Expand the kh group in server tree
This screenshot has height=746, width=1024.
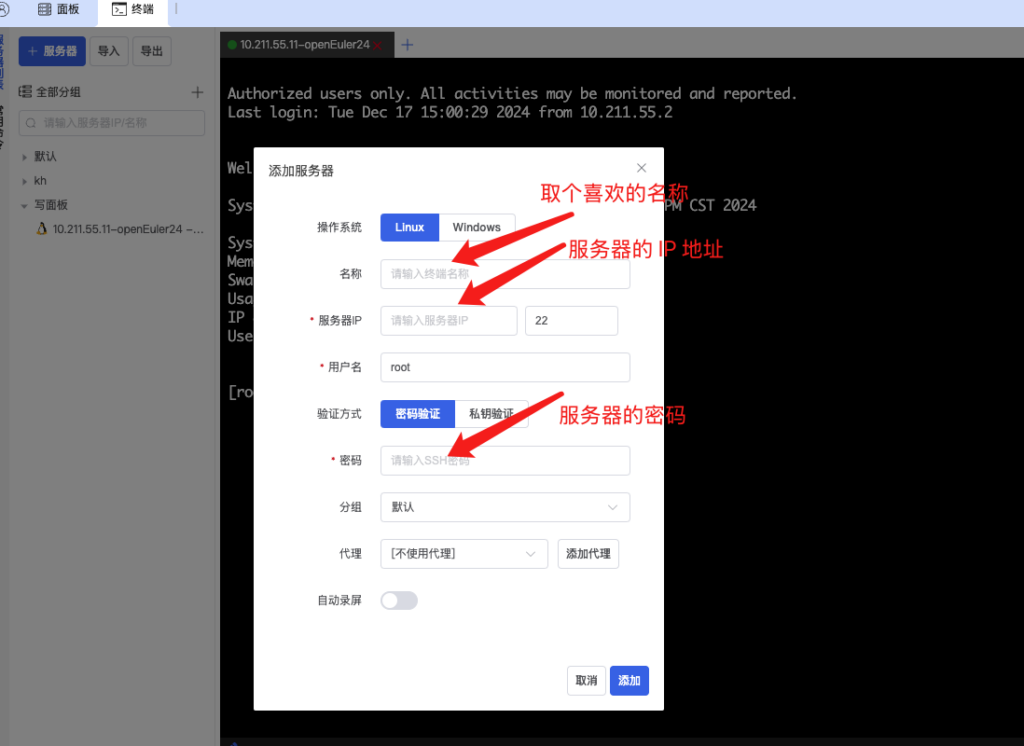tap(25, 181)
